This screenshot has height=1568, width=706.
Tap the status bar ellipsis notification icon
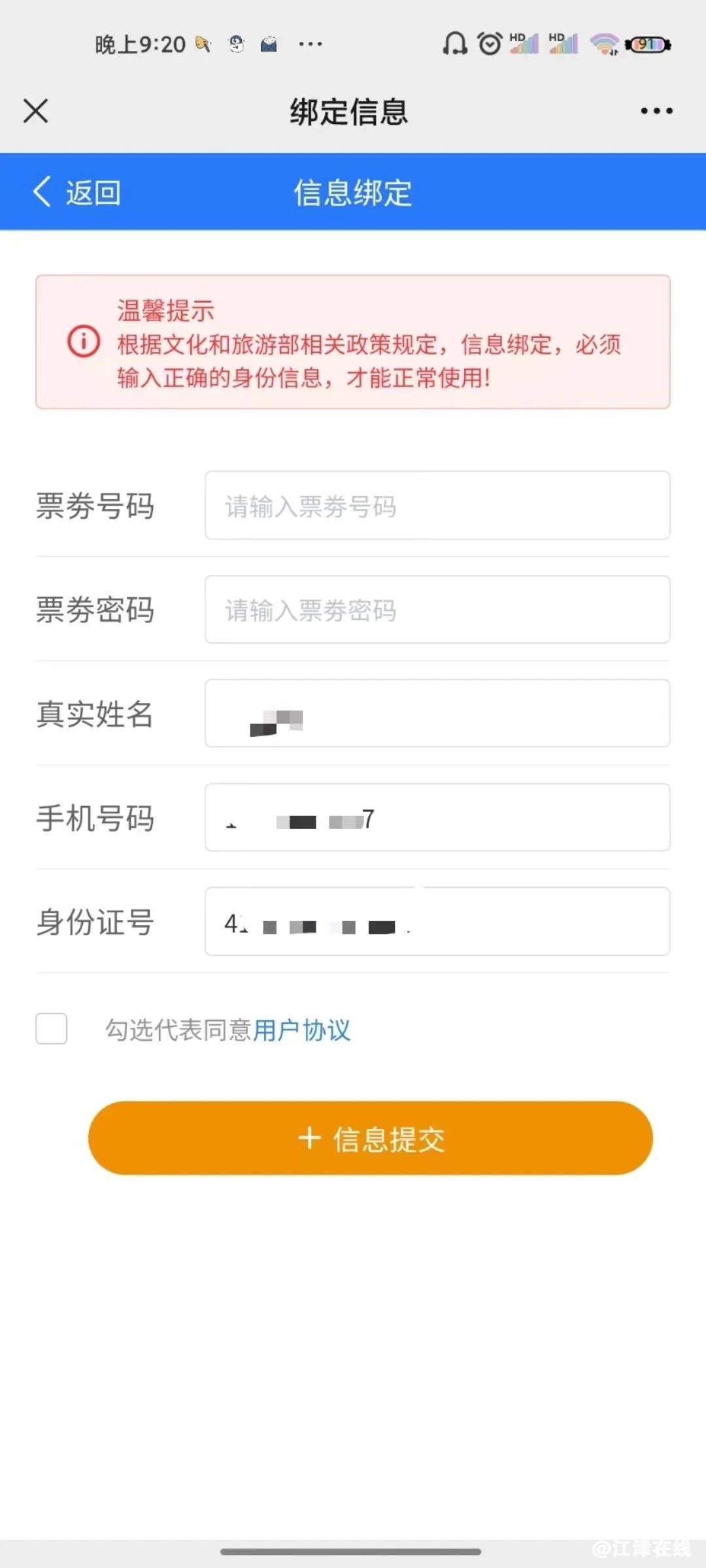point(310,44)
